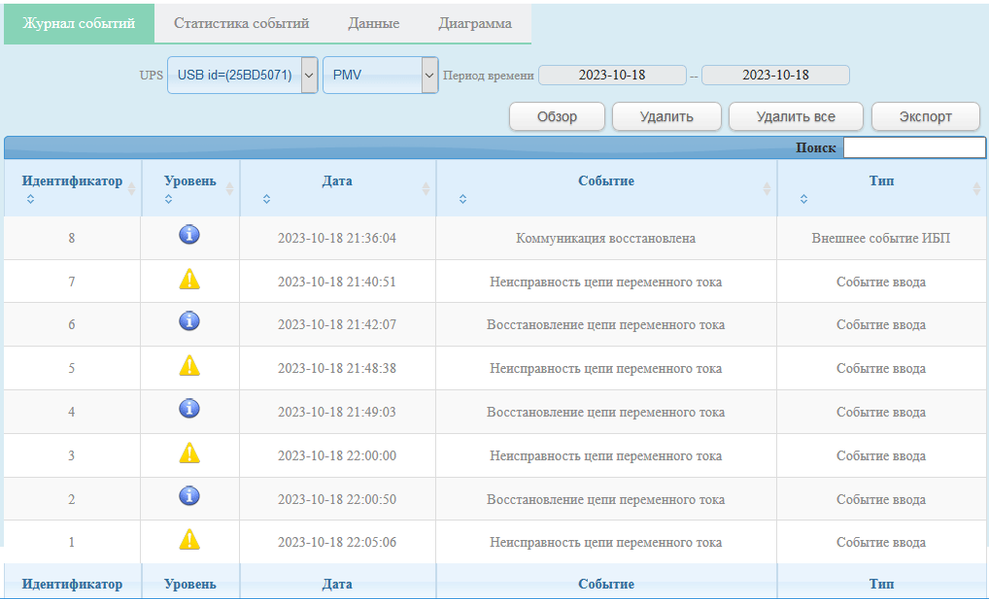Click the warning triangle icon for event 3
Screen dimensions: 989x599
[x=189, y=453]
